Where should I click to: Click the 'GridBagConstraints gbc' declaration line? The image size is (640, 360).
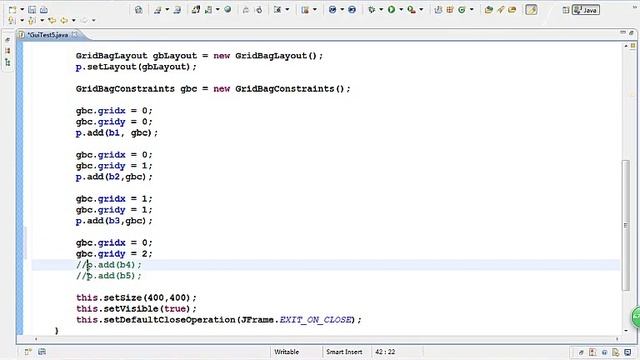point(213,89)
